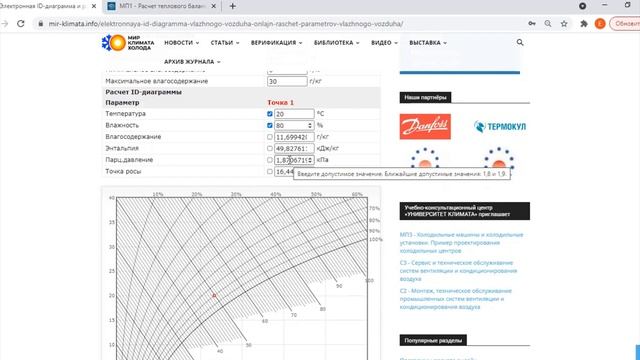Click the site search magnifier icon
The image size is (640, 360).
click(520, 42)
